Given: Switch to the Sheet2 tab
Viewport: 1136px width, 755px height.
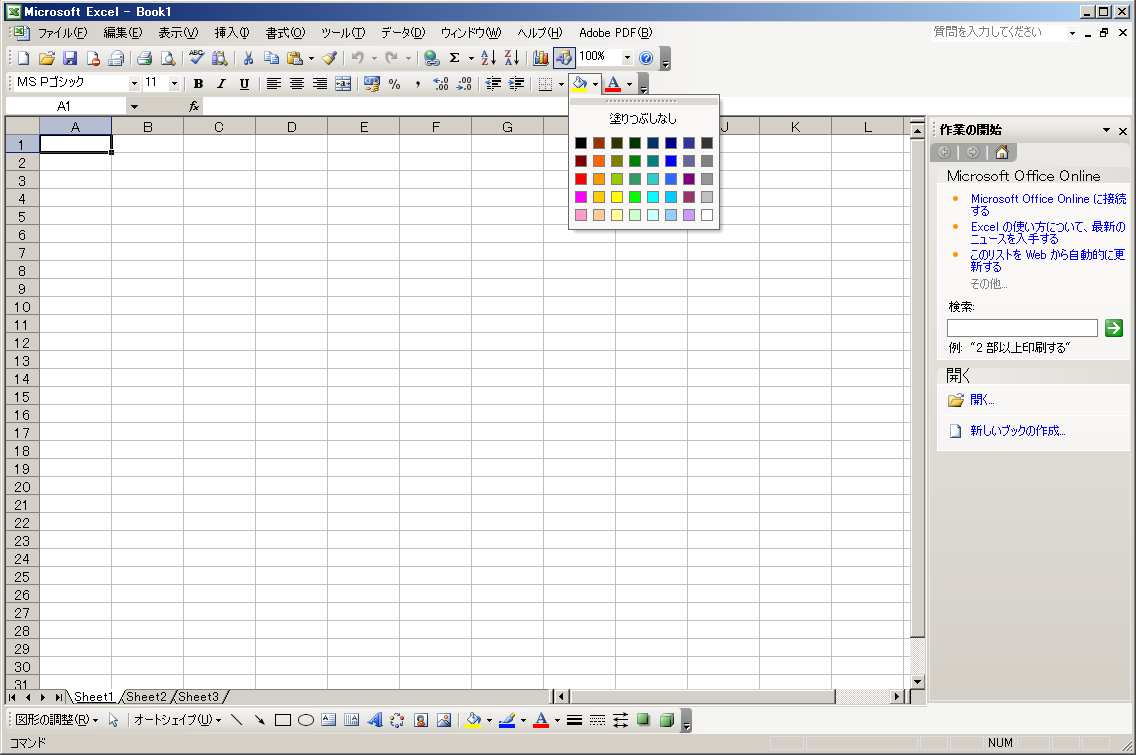Looking at the screenshot, I should pyautogui.click(x=146, y=697).
